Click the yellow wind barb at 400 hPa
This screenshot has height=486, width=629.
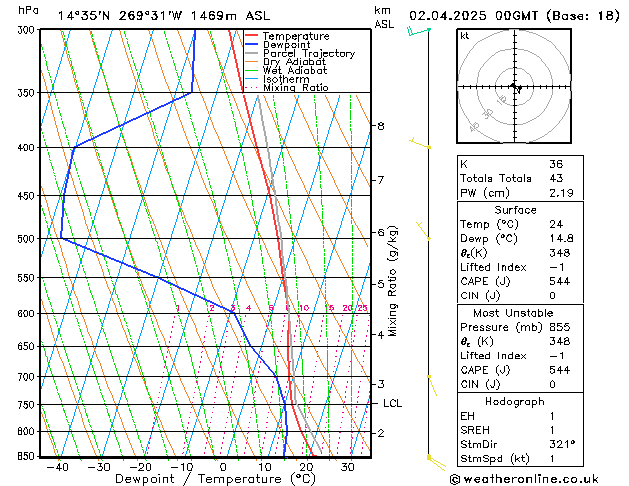pos(420,143)
